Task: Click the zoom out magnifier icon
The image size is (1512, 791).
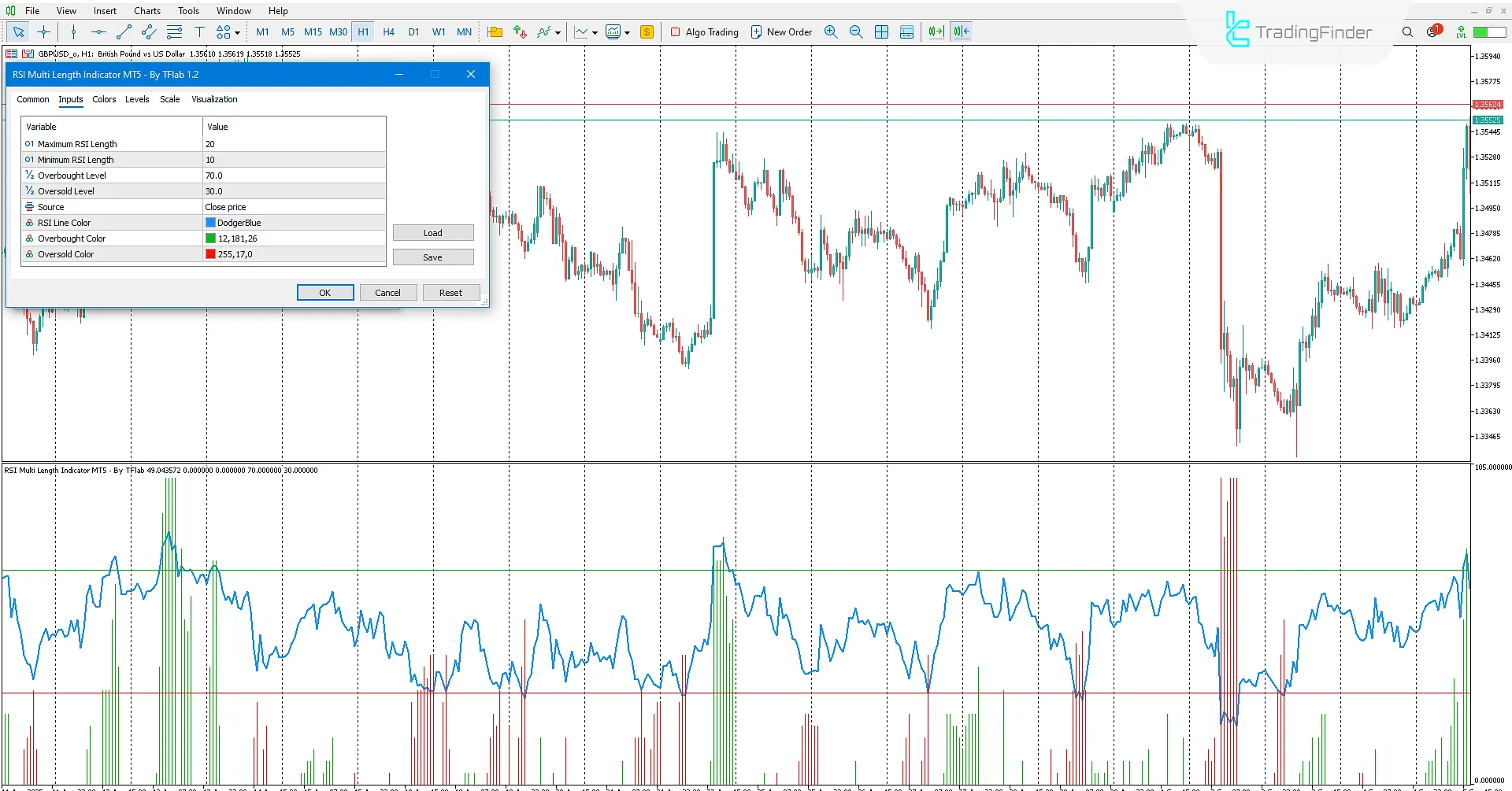Action: (856, 32)
